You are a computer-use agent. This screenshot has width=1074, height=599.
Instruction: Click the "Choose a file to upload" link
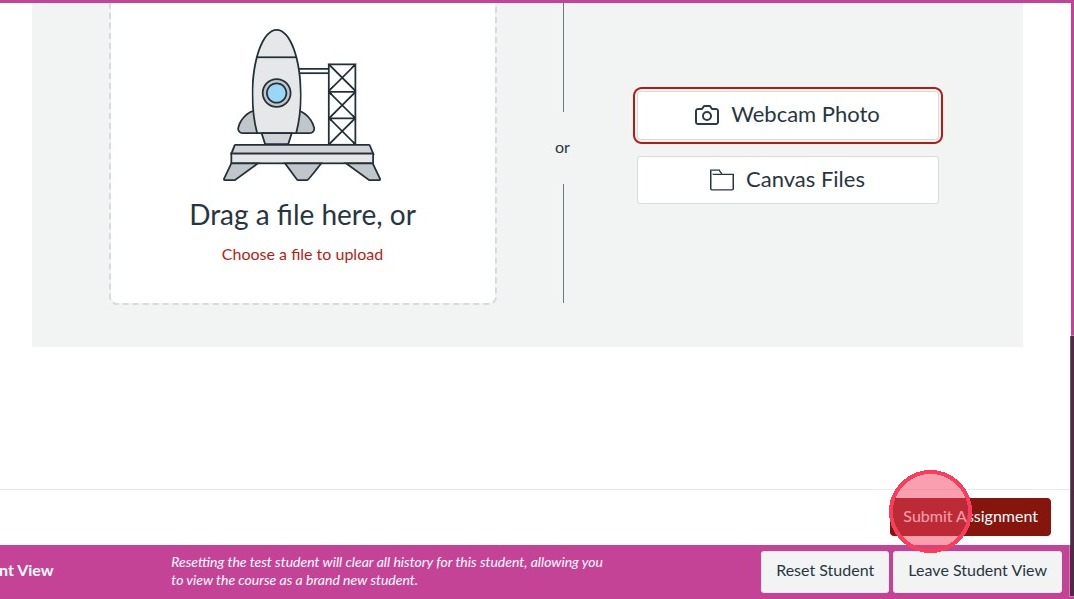coord(302,255)
